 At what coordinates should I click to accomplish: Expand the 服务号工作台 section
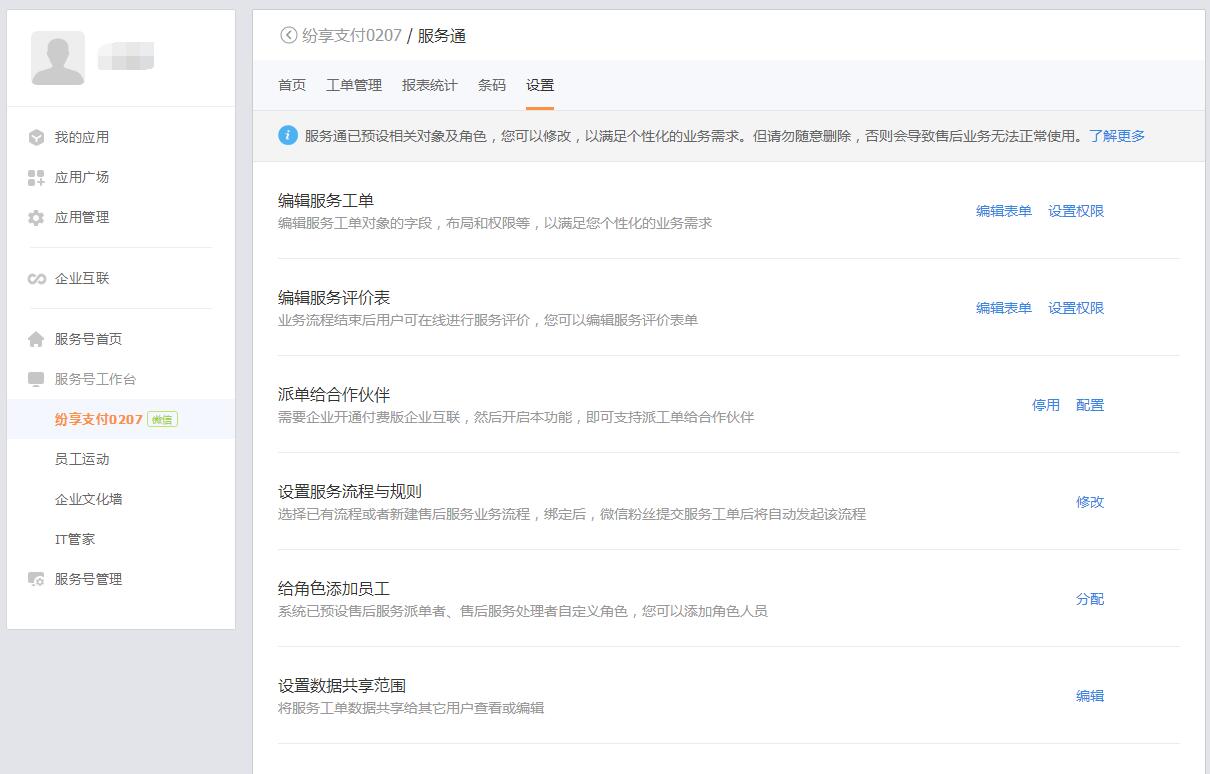coord(95,380)
